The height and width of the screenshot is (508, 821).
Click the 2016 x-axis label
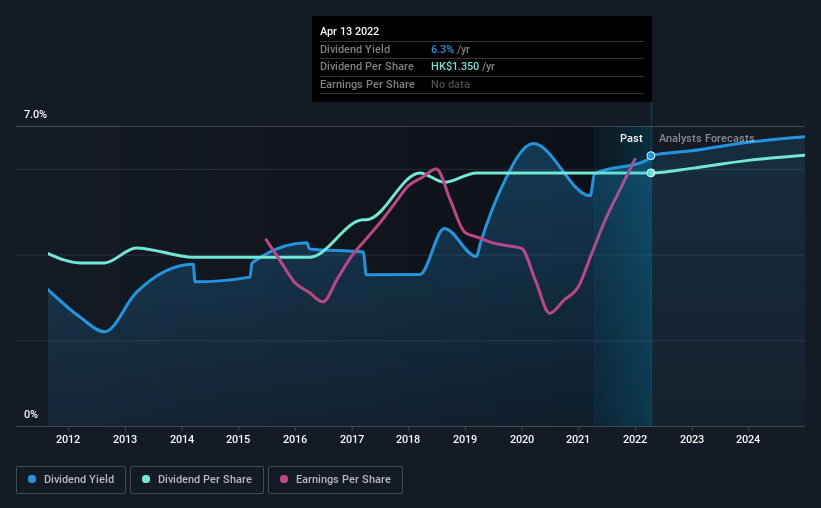(295, 439)
